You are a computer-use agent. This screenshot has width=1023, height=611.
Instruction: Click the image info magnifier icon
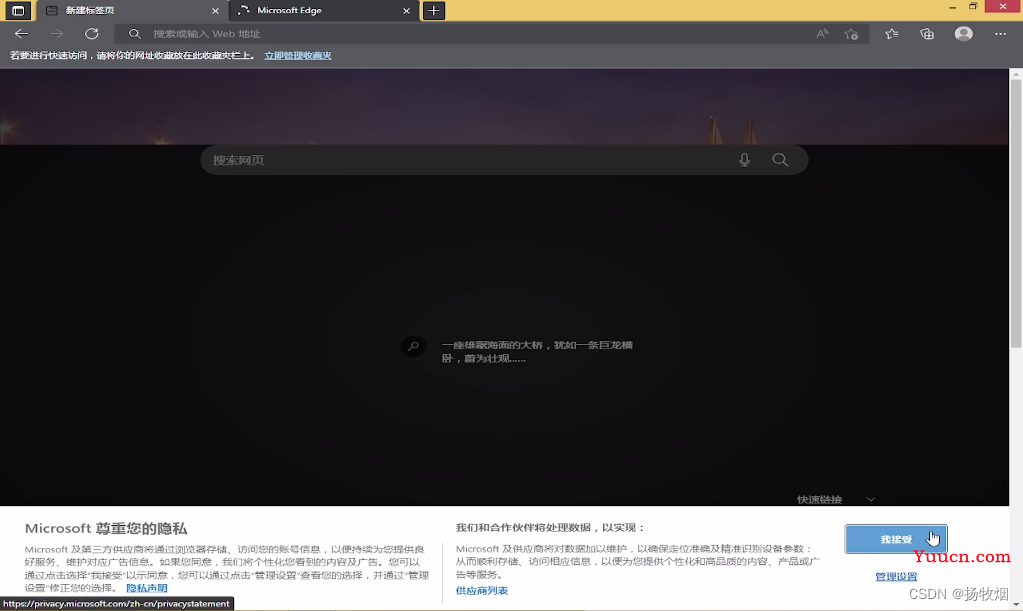(413, 346)
